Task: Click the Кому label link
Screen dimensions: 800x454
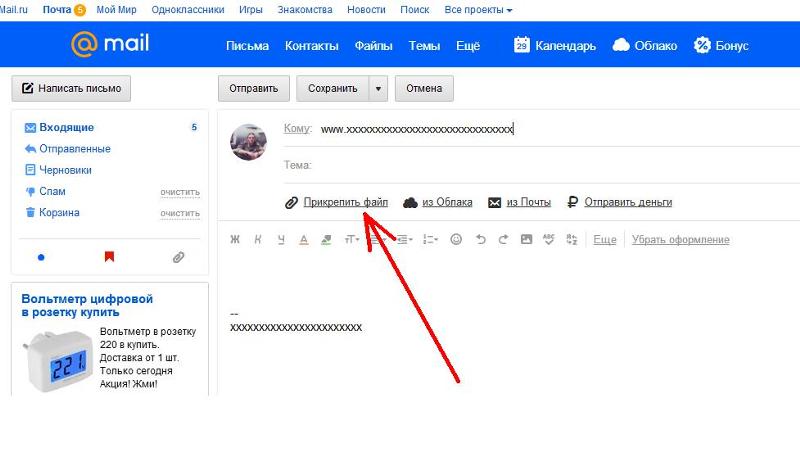Action: tap(297, 129)
